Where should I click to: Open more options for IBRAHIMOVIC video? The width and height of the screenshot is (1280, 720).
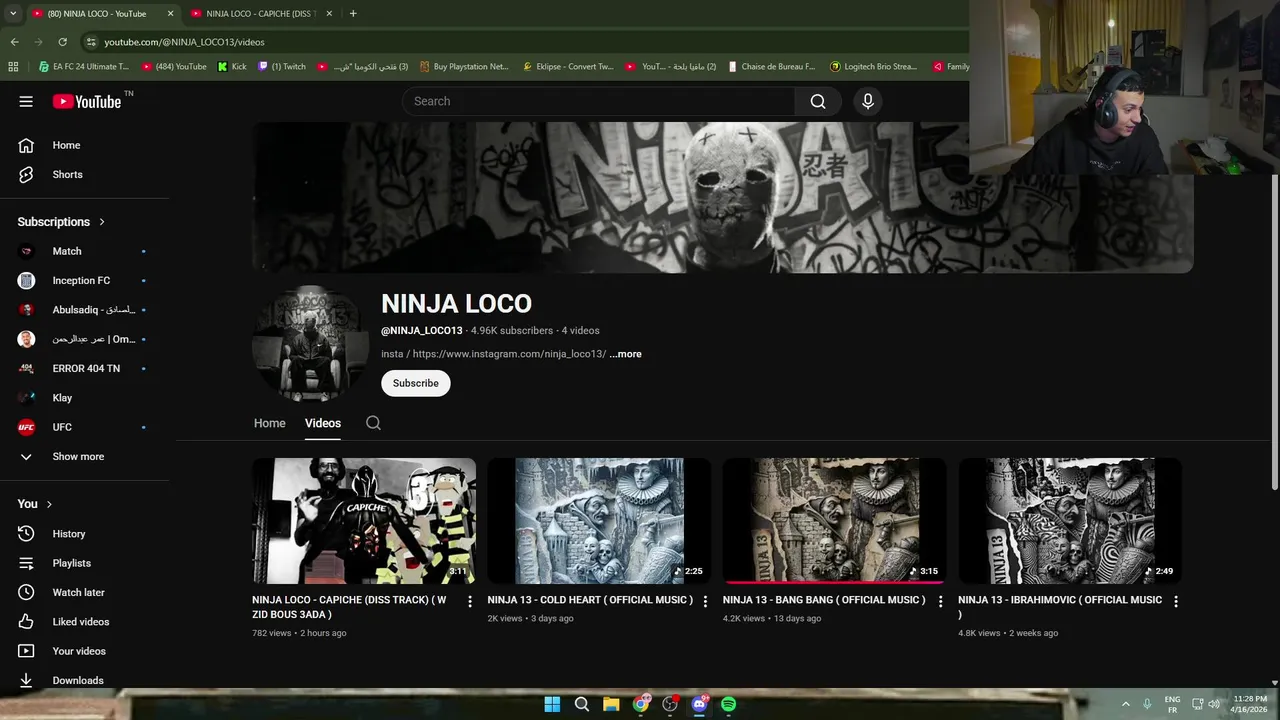(1176, 602)
